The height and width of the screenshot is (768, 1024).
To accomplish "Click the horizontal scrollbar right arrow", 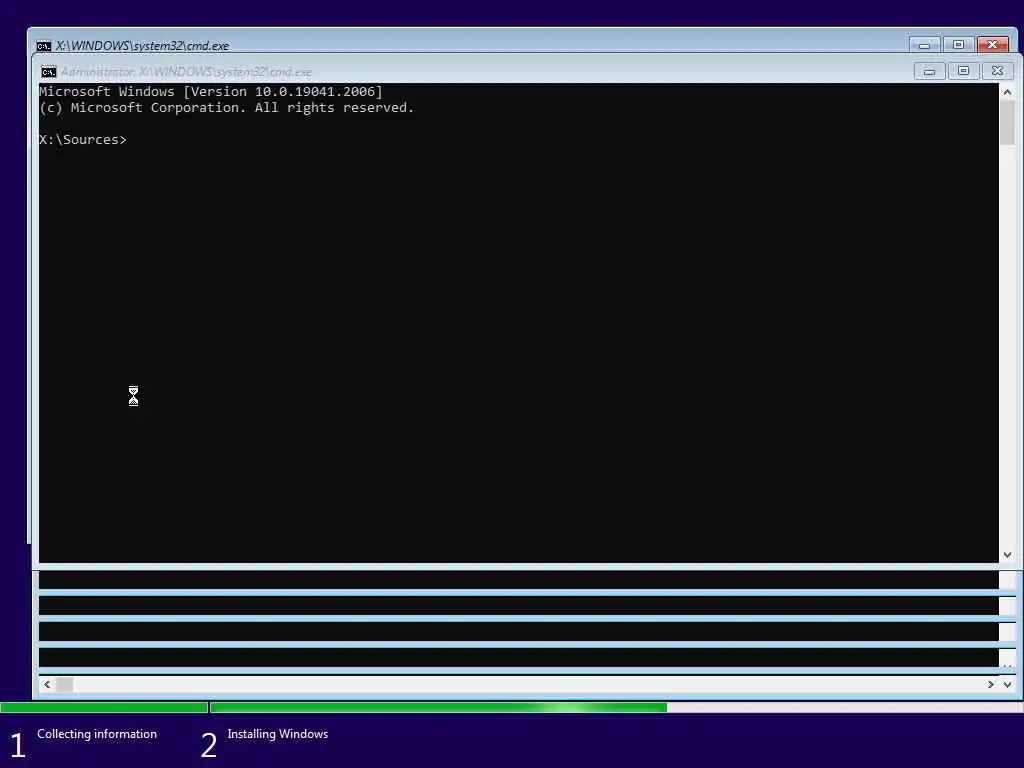I will pyautogui.click(x=991, y=684).
